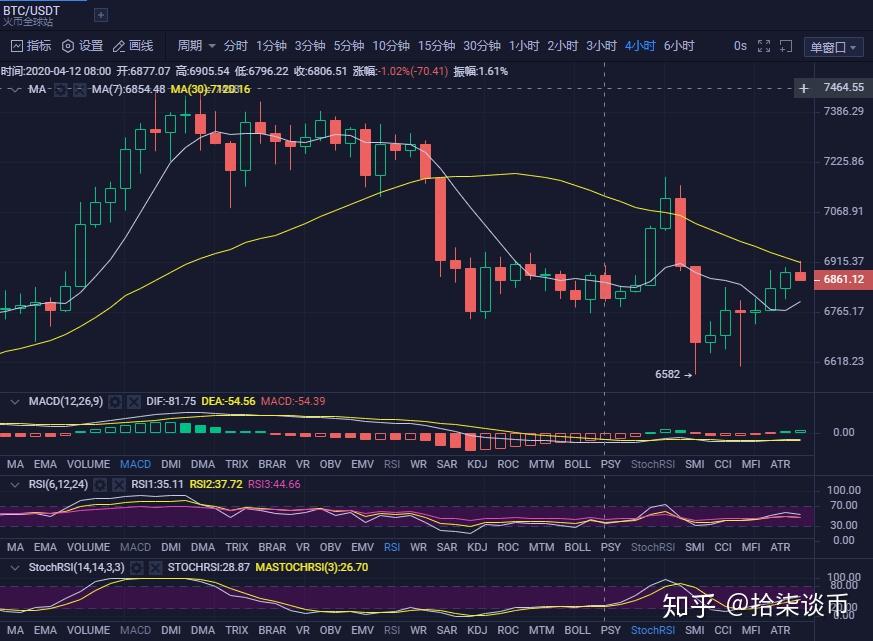Image resolution: width=873 pixels, height=641 pixels.
Task: Select the 2小时 interval
Action: click(x=562, y=46)
